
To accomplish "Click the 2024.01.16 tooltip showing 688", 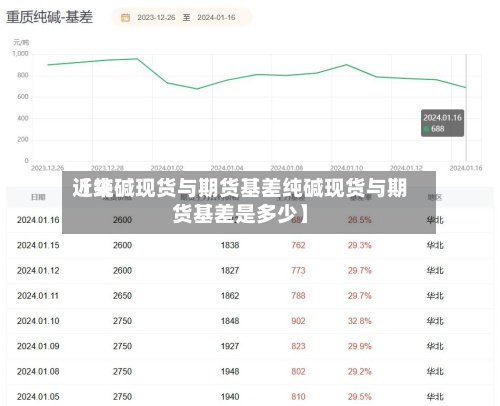I will tap(442, 123).
